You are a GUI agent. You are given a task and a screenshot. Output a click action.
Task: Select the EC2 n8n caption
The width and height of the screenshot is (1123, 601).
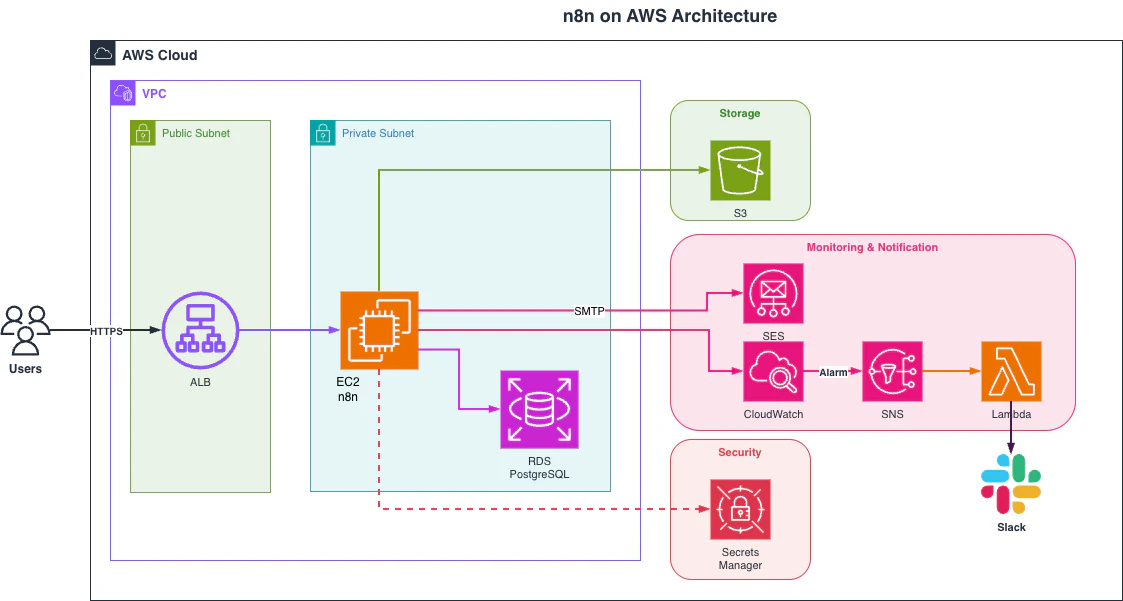point(348,390)
